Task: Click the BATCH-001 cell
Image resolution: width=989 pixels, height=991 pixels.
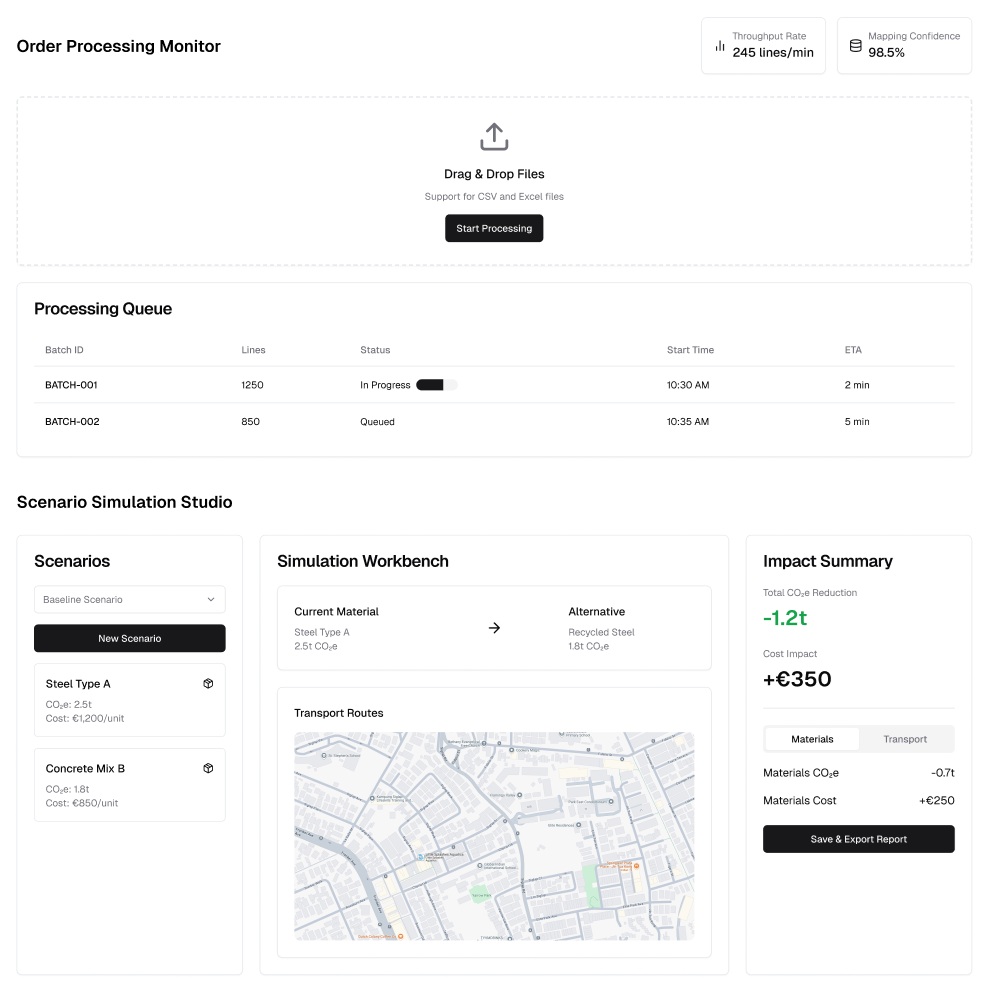Action: click(x=71, y=385)
